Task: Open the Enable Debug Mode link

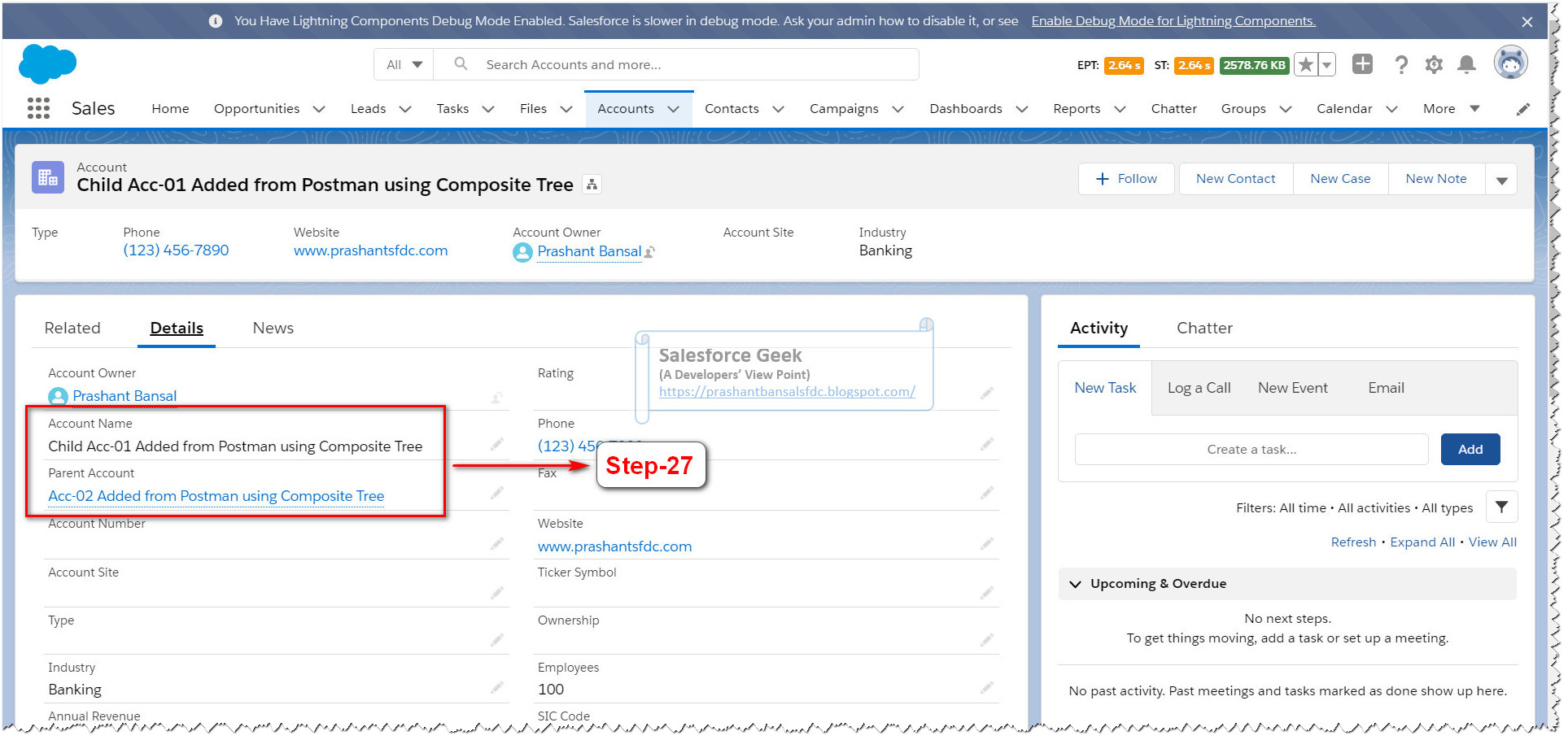Action: 1173,21
